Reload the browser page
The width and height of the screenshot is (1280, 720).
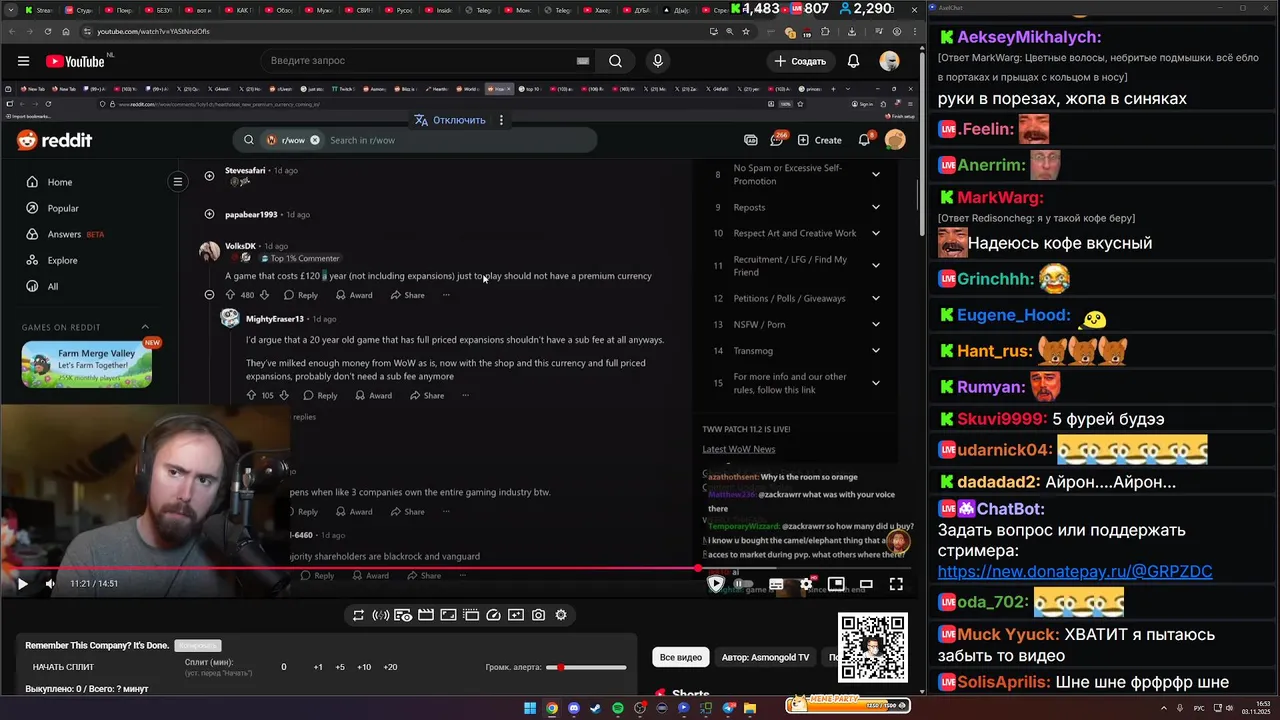click(x=47, y=31)
